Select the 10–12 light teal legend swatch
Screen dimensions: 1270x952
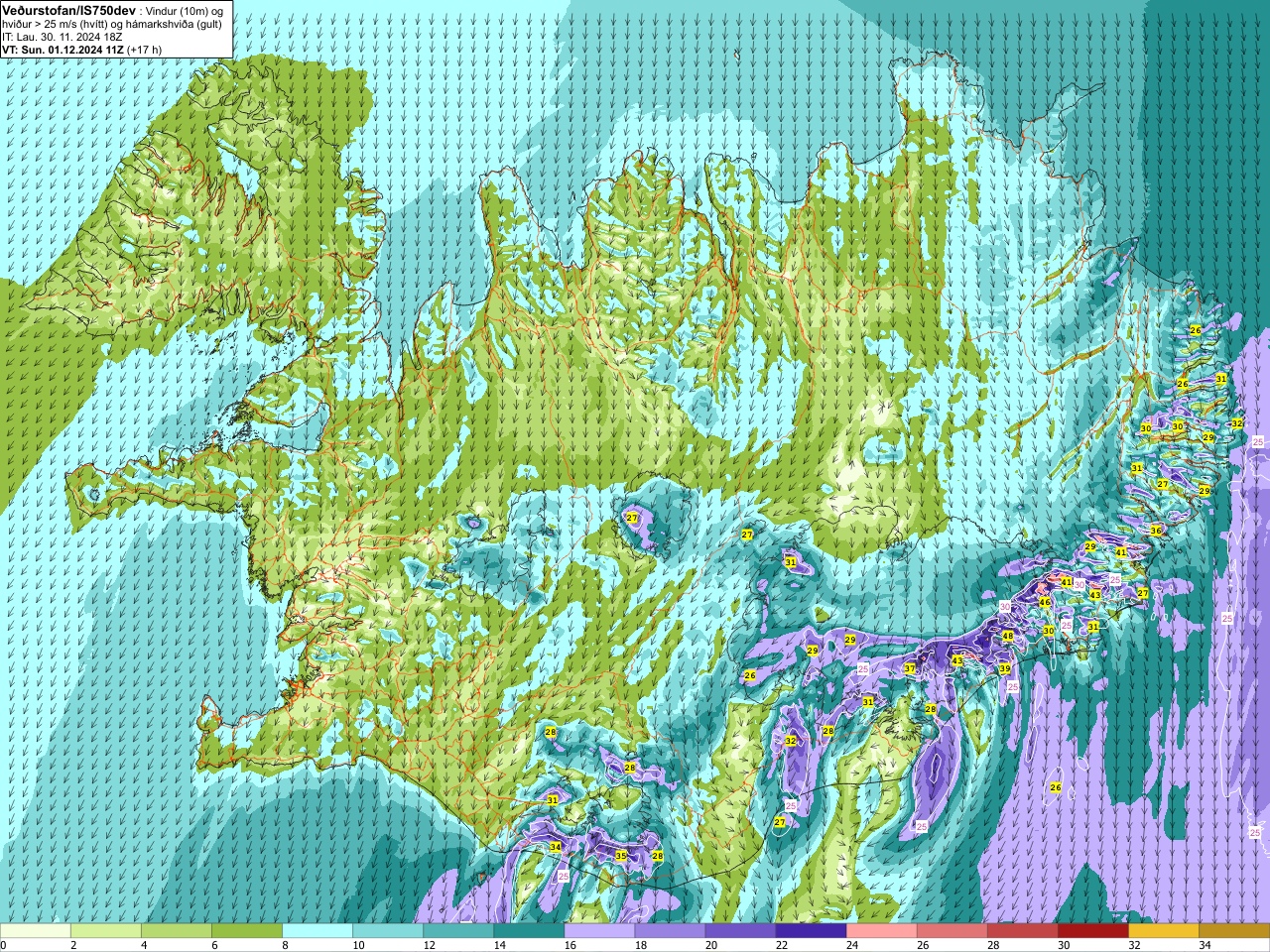point(388,931)
